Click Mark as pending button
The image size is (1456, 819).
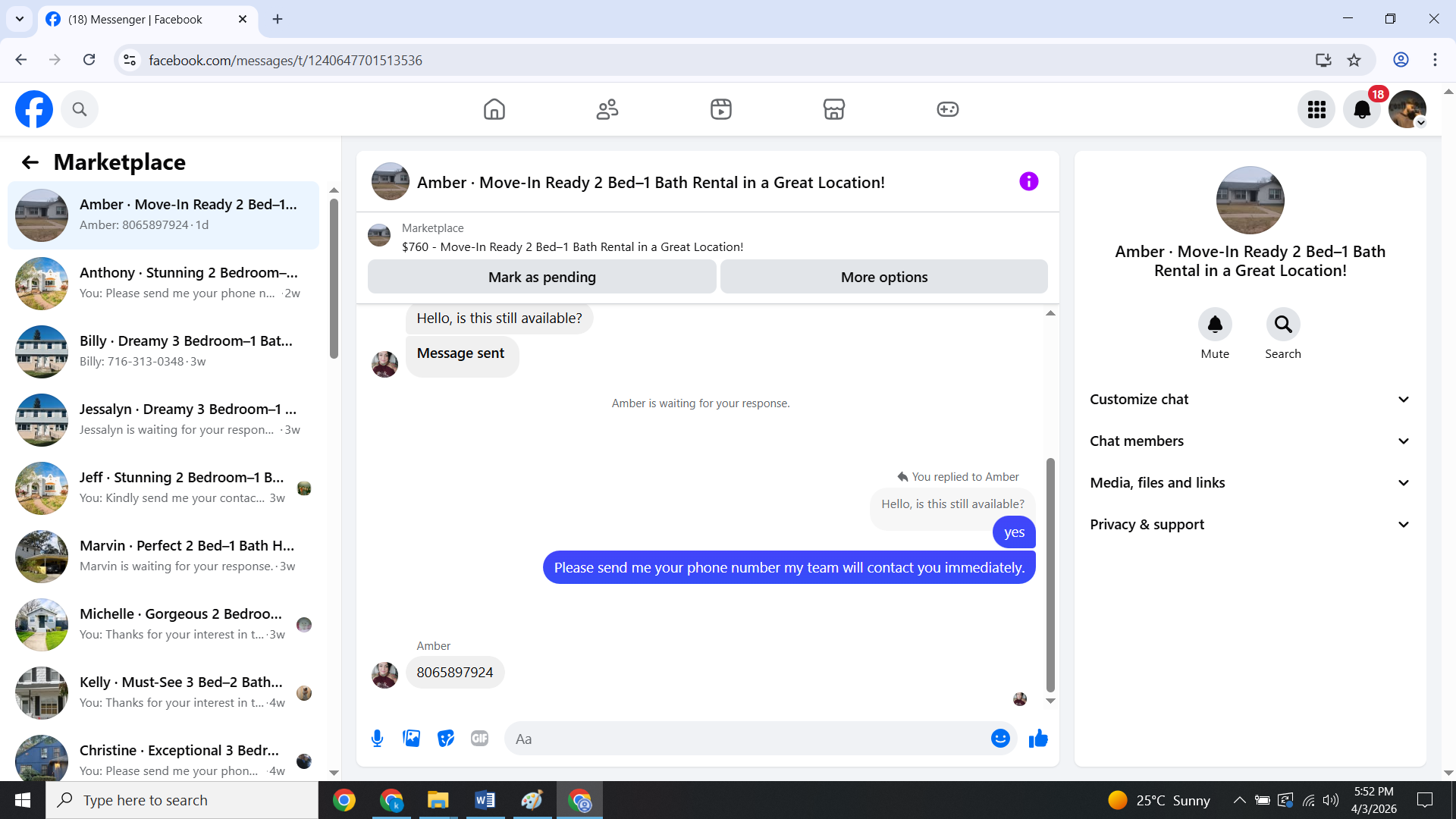[x=541, y=278]
